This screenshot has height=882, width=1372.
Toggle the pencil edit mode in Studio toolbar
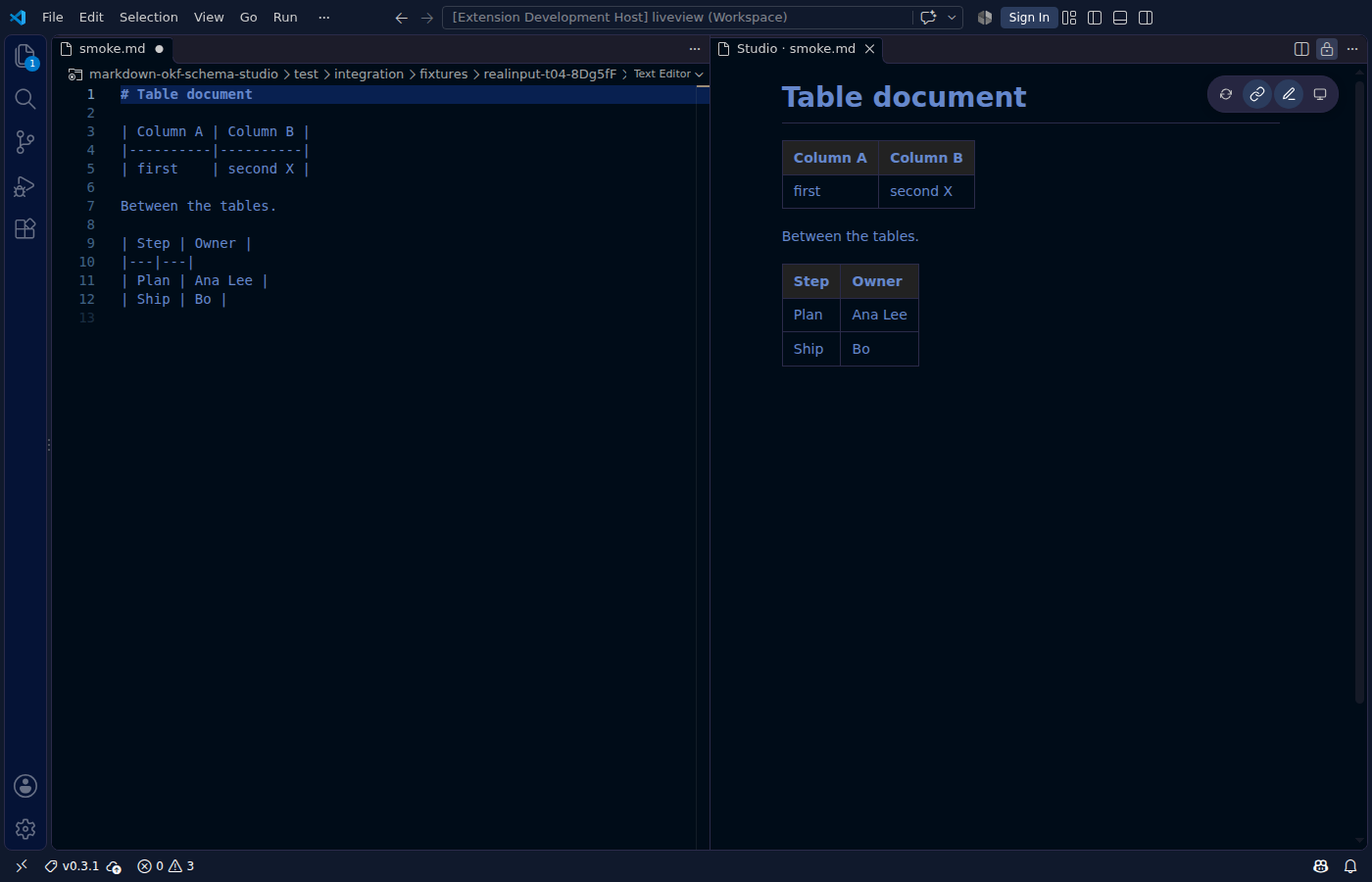click(x=1289, y=94)
